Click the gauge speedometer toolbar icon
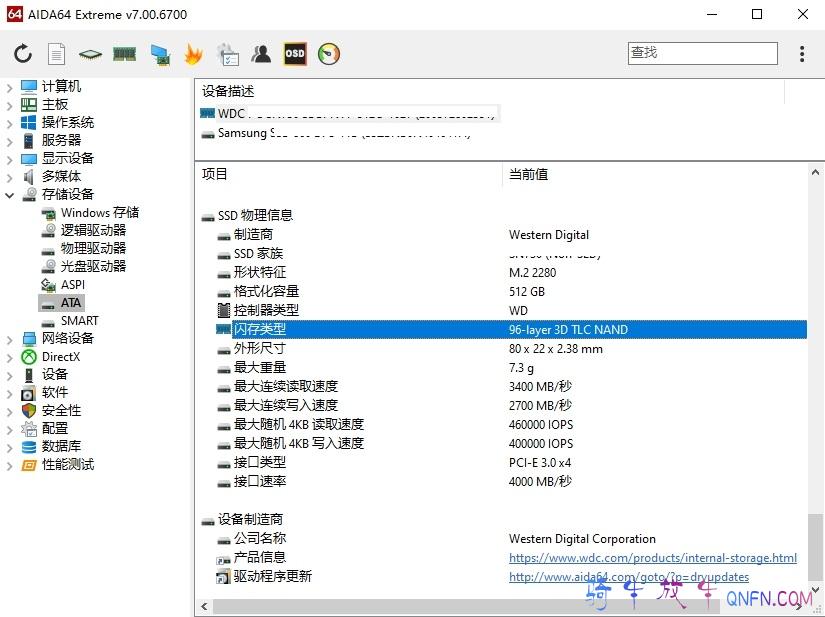This screenshot has height=617, width=825. pyautogui.click(x=329, y=54)
